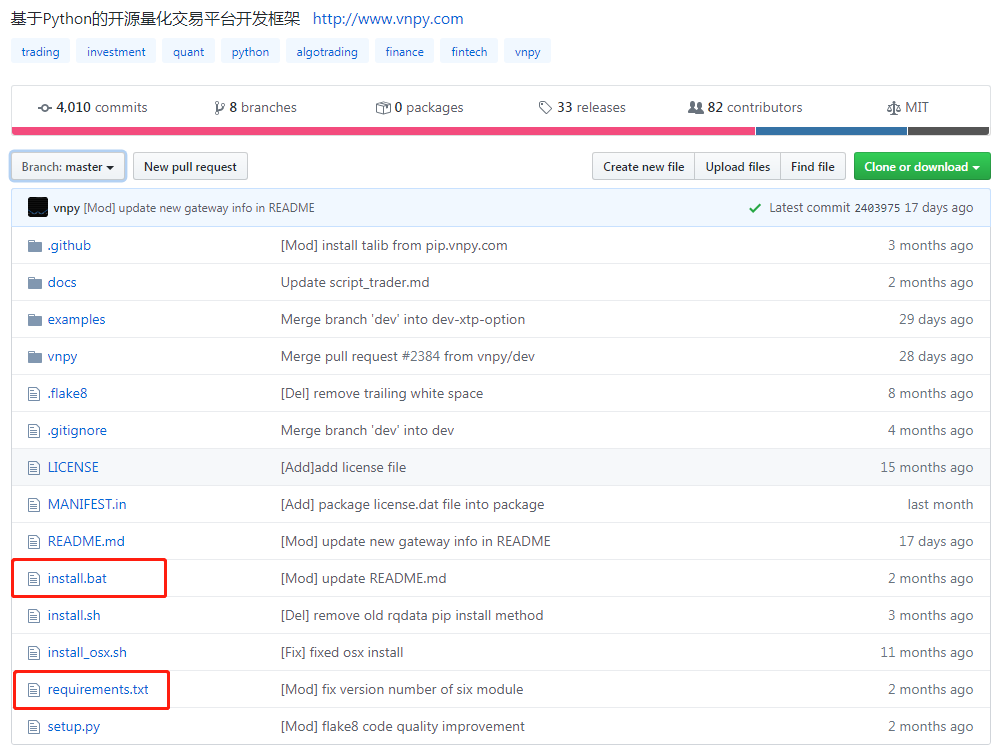Open the README.md file
Image resolution: width=998 pixels, height=751 pixels.
[86, 542]
